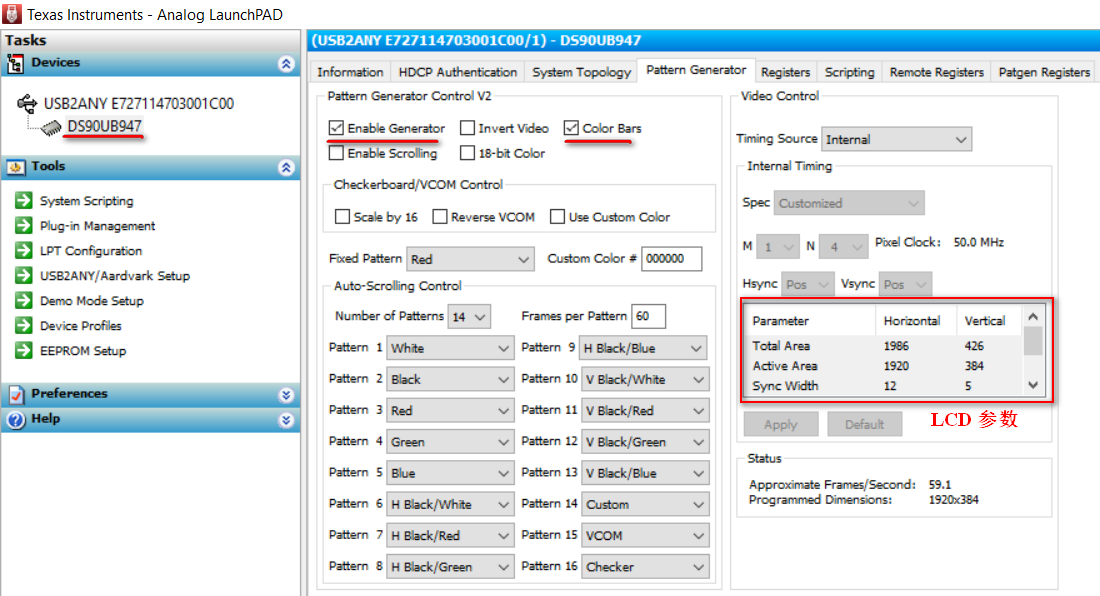Enable the Invert Video option
Image resolution: width=1100 pixels, height=596 pixels.
pyautogui.click(x=467, y=129)
